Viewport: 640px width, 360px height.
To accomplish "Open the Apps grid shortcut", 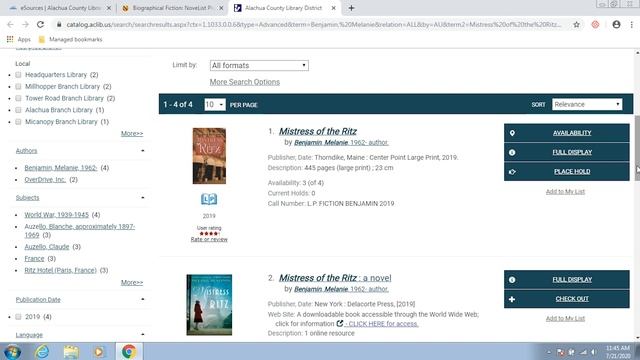I will [x=19, y=40].
